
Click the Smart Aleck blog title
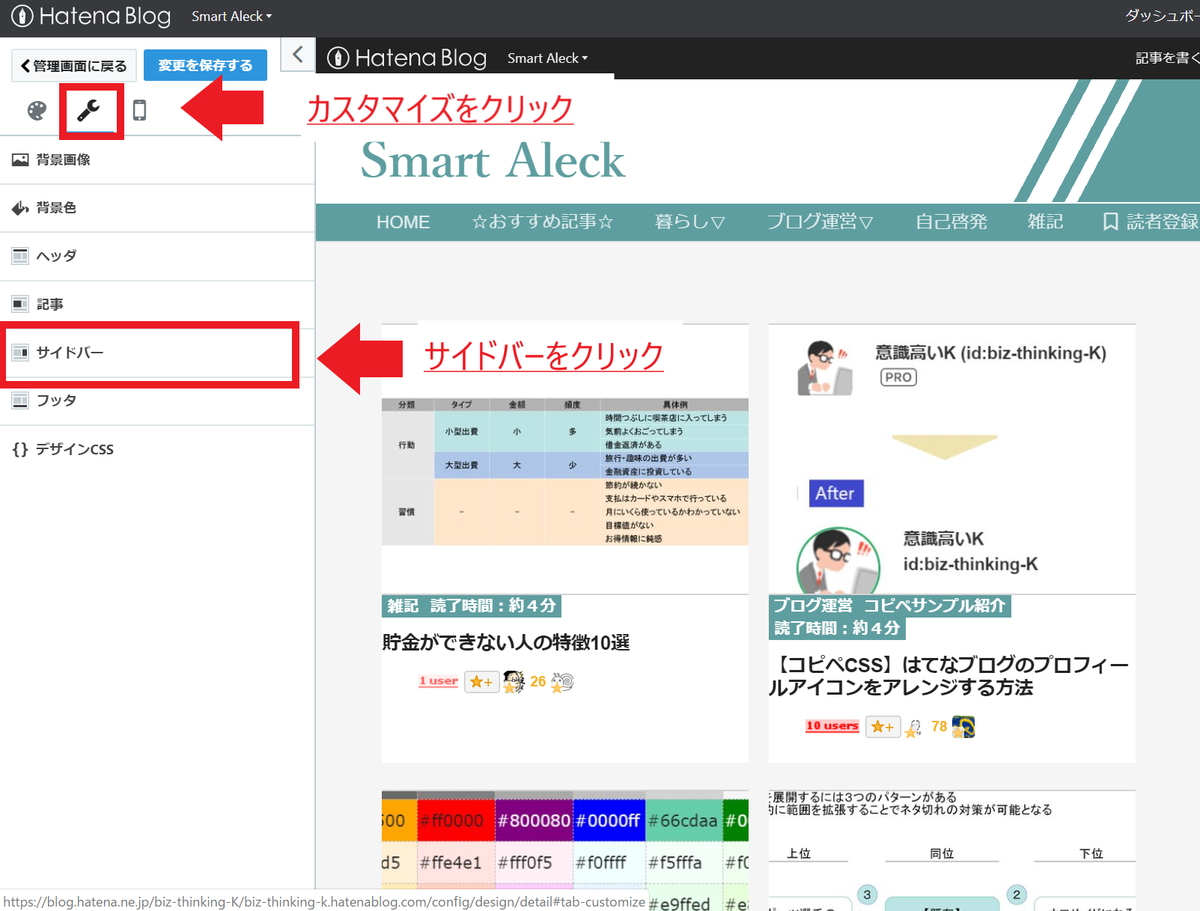(493, 161)
